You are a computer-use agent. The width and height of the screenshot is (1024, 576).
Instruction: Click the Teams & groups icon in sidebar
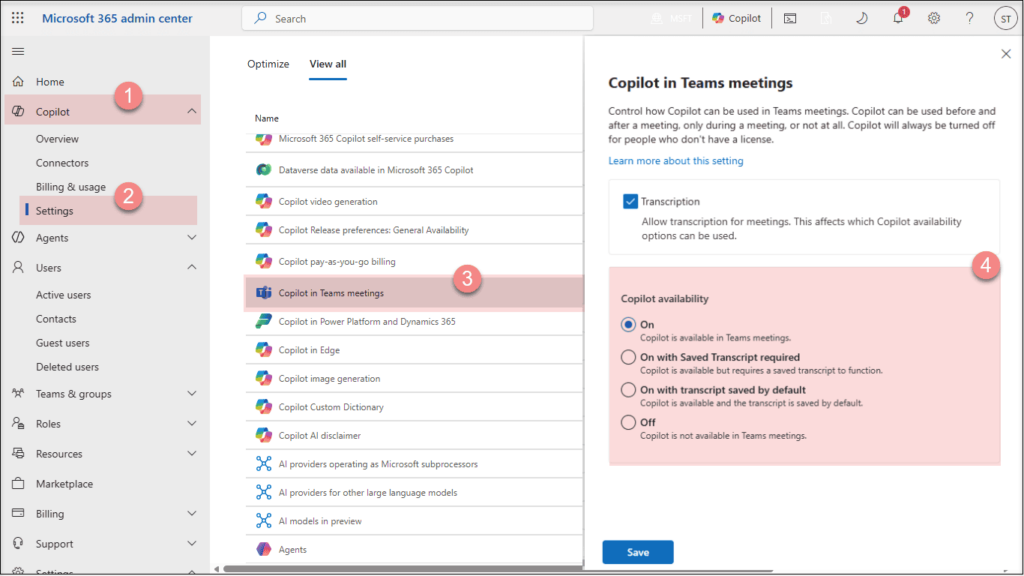coord(18,393)
